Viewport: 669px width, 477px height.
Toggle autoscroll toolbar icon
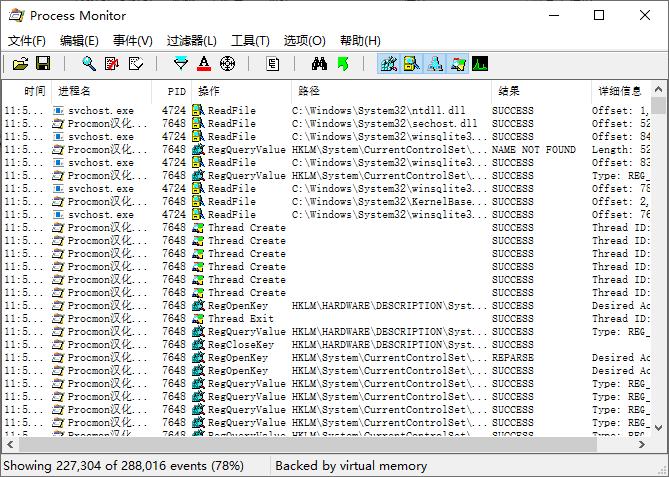tap(112, 64)
